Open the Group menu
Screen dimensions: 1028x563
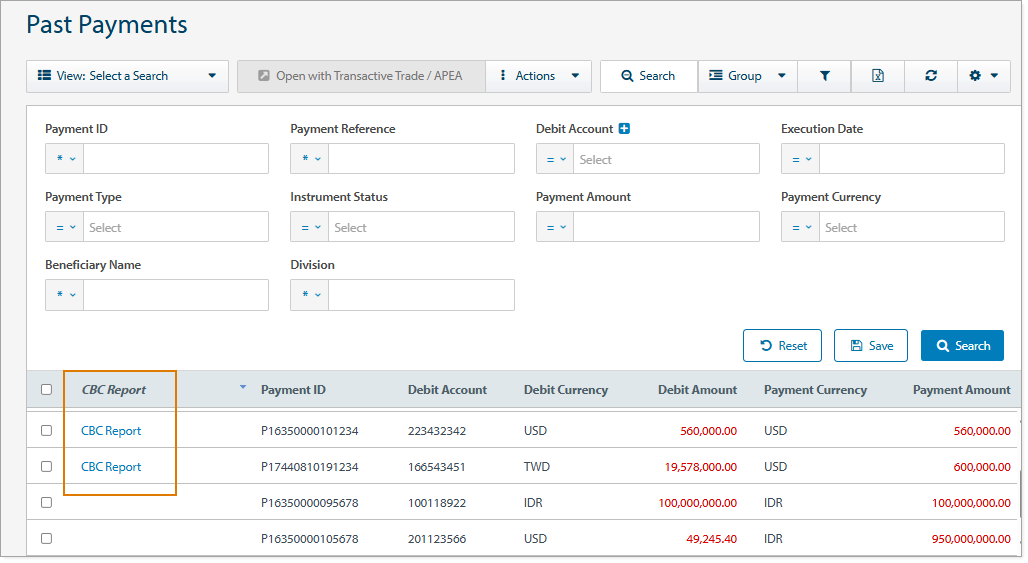(x=746, y=76)
